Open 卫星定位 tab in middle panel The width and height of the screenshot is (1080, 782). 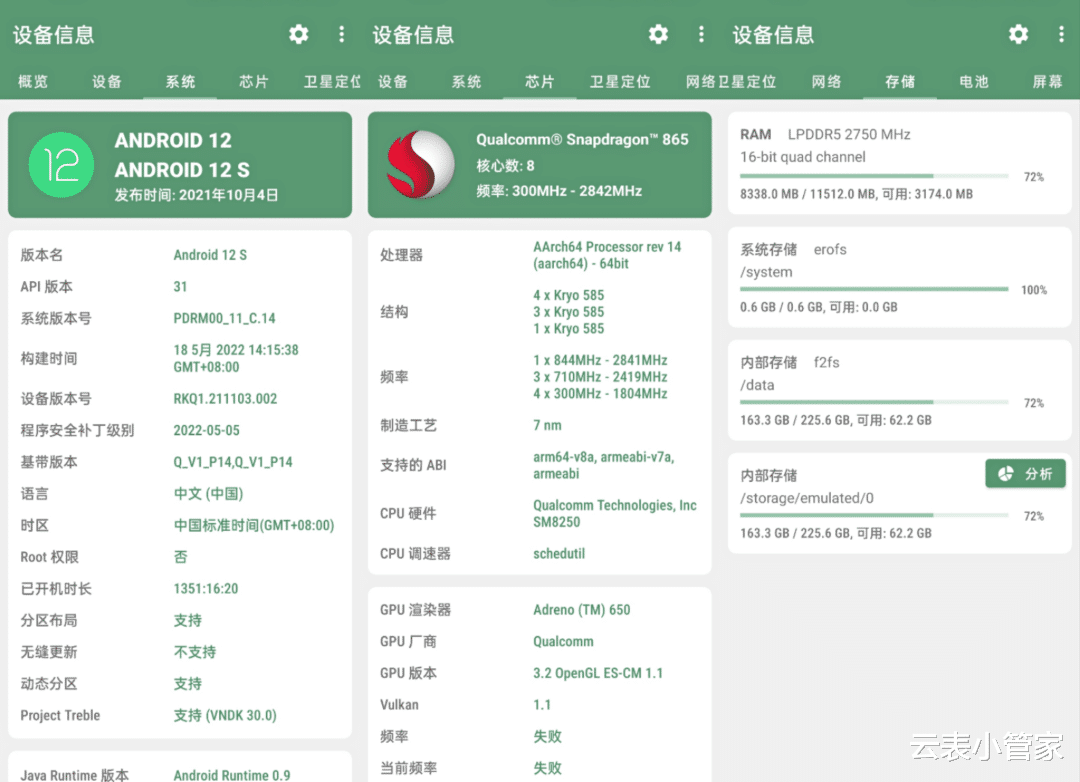coord(620,82)
